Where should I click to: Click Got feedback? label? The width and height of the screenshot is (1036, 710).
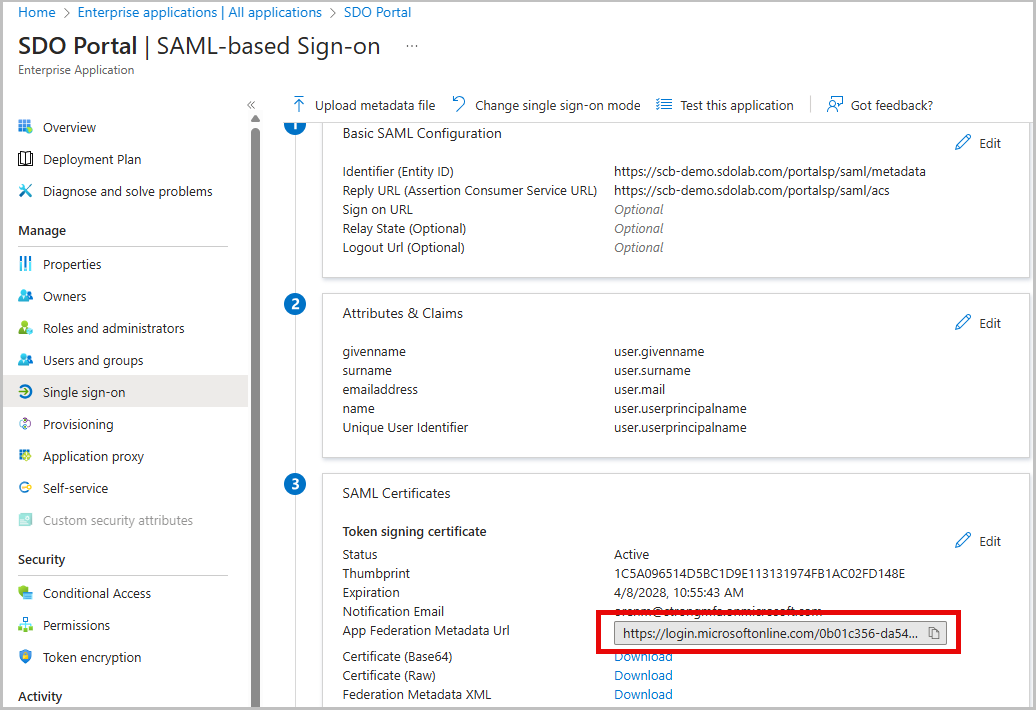(x=891, y=105)
